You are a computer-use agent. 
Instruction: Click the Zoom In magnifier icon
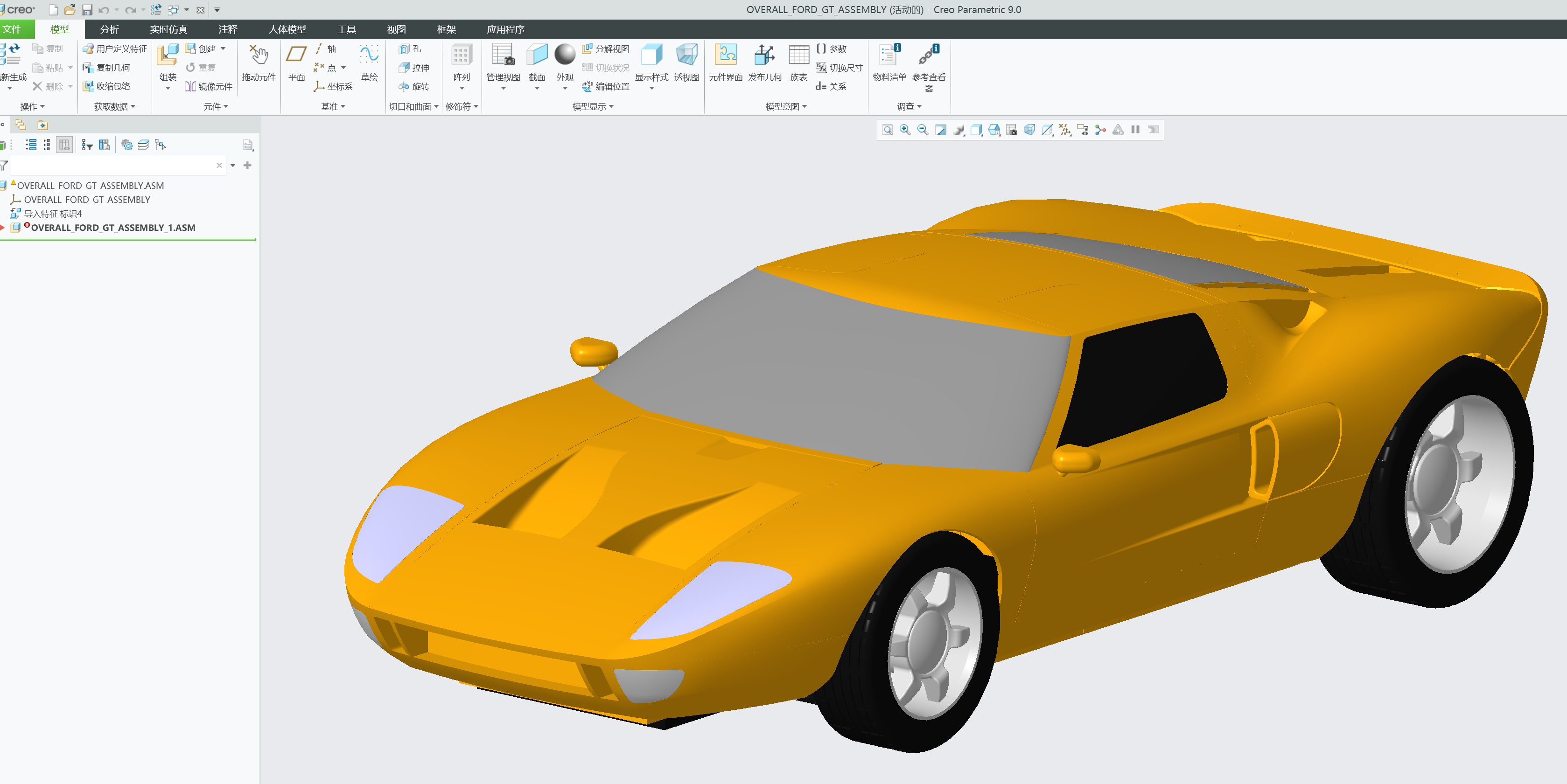[x=905, y=130]
